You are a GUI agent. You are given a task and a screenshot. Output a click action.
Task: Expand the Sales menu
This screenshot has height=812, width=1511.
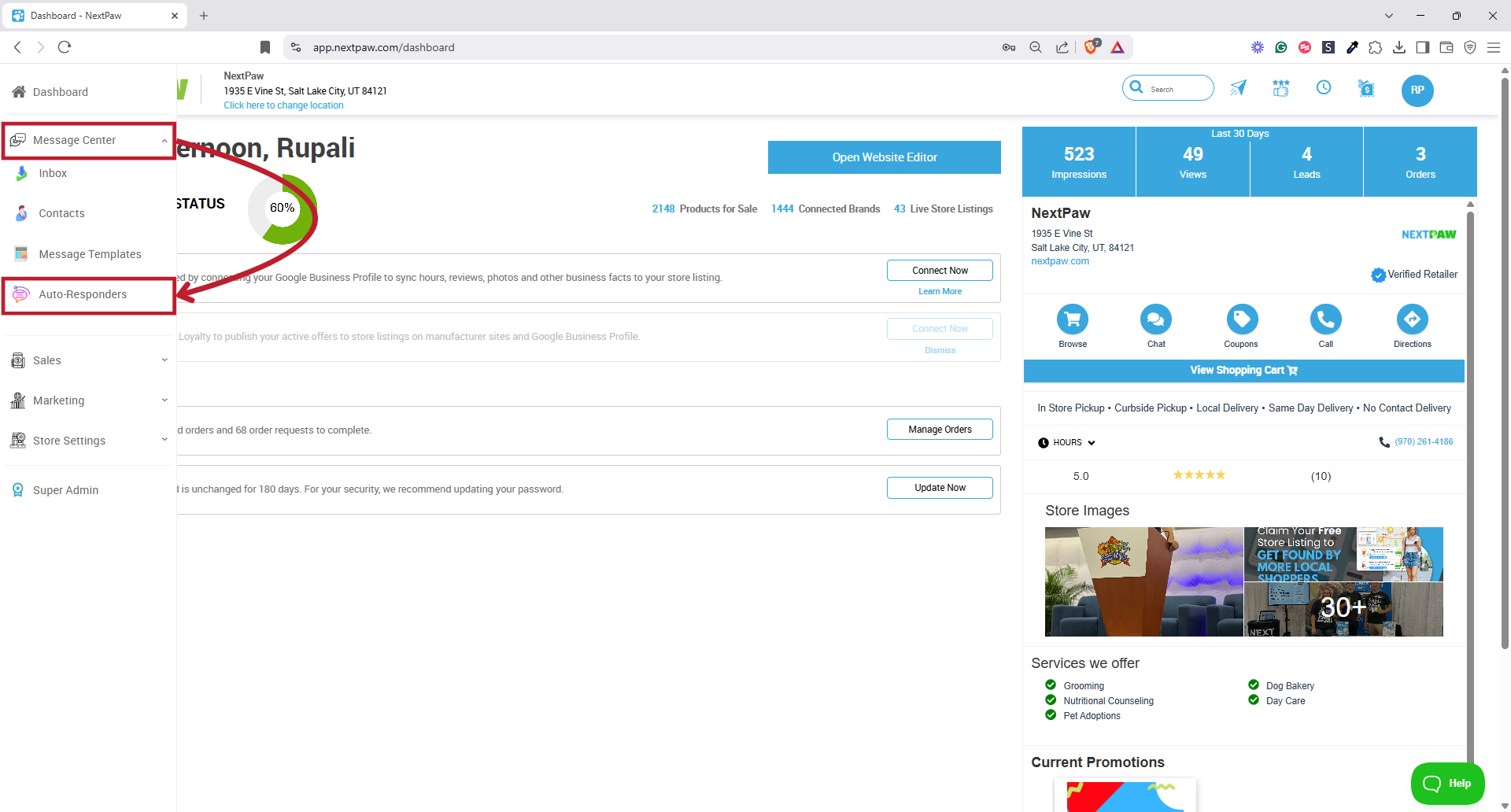[88, 360]
